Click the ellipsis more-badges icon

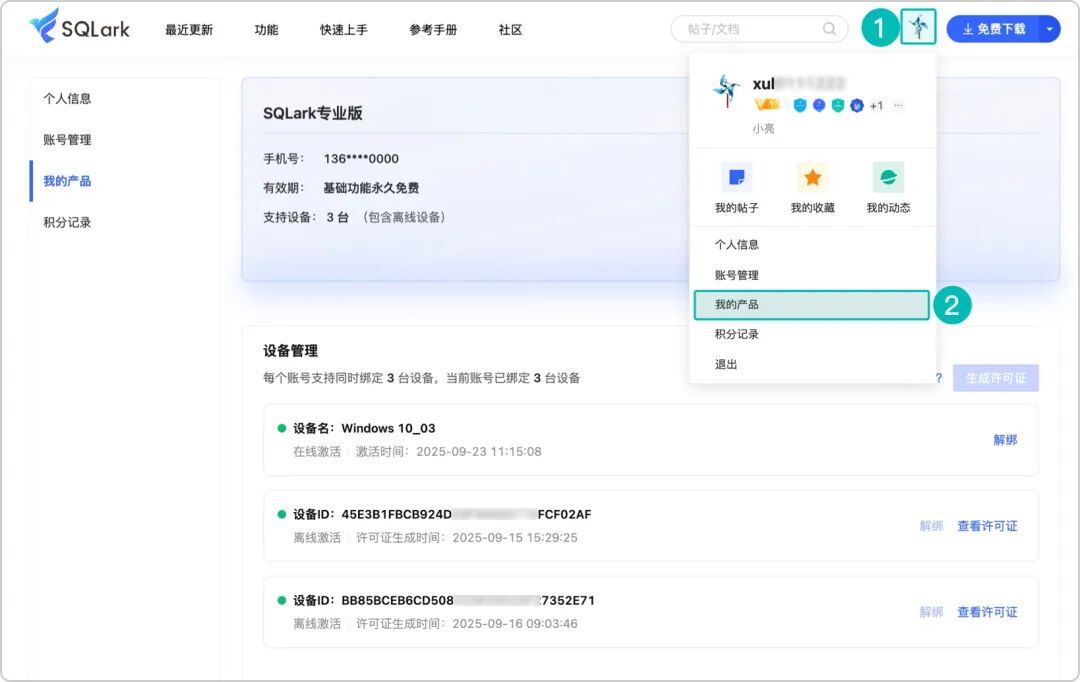click(x=897, y=105)
